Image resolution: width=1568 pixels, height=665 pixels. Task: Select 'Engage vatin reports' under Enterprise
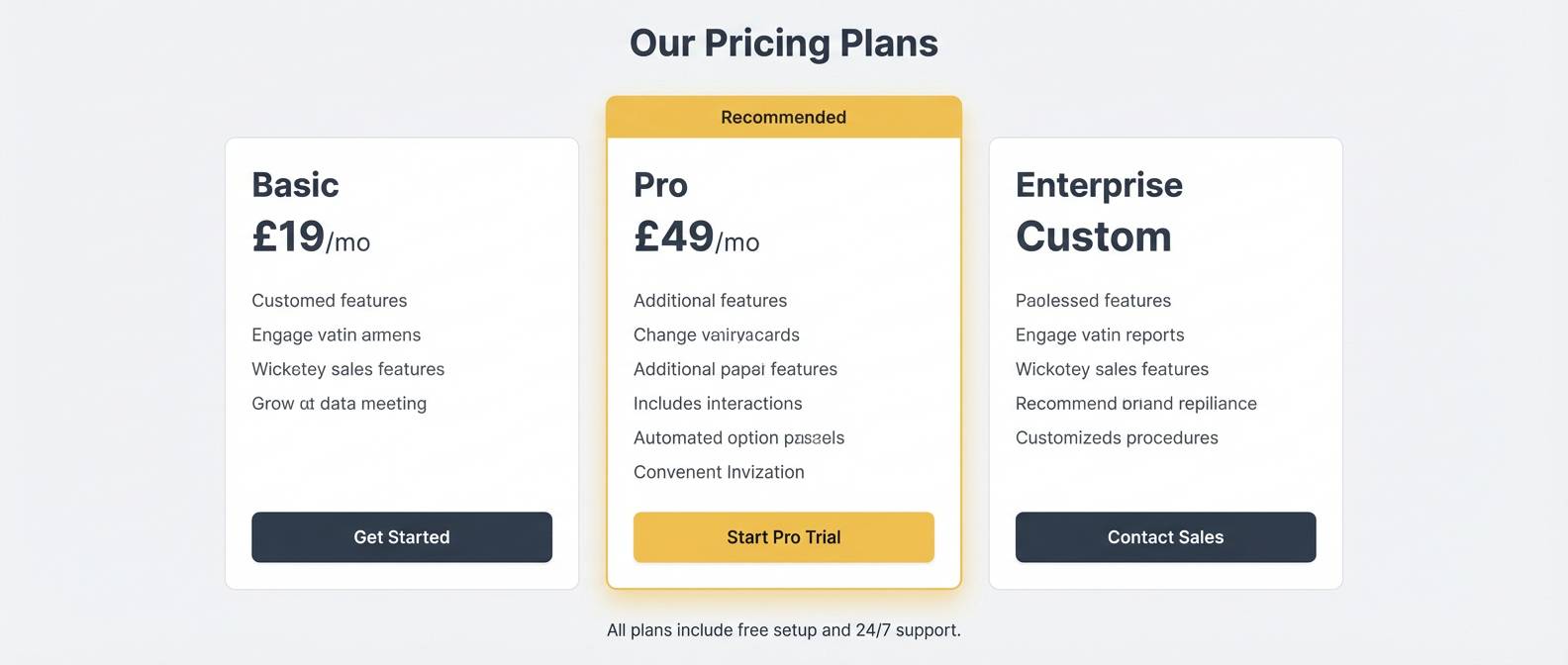coord(1100,334)
